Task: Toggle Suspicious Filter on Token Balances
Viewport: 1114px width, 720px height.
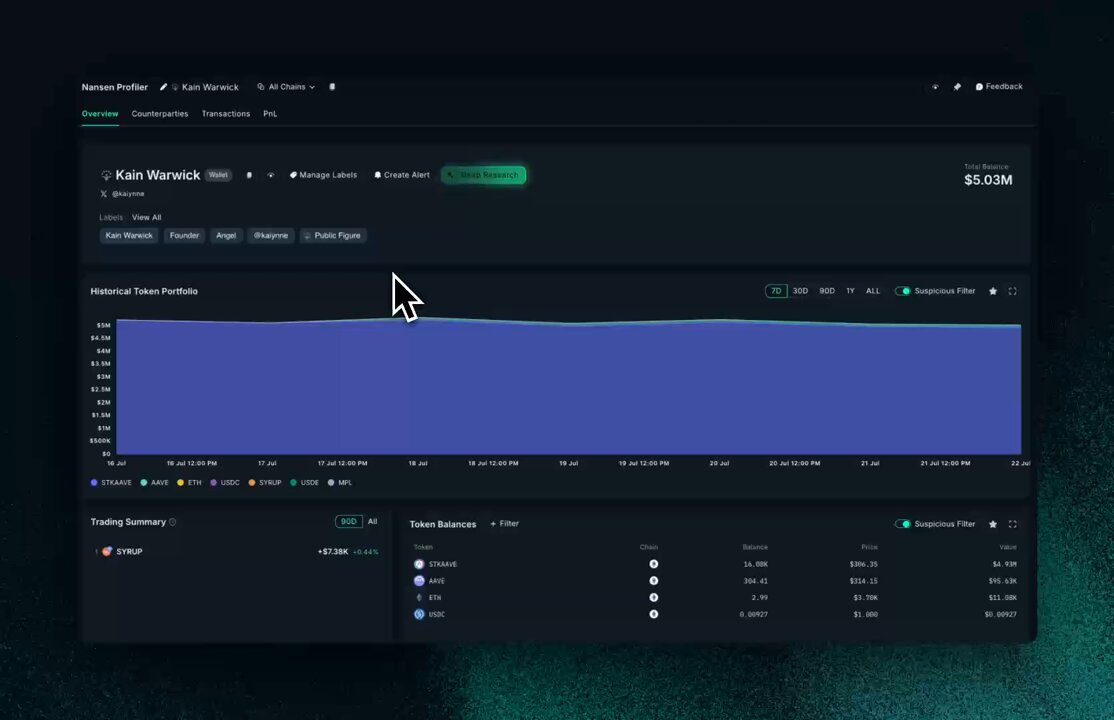Action: click(902, 524)
